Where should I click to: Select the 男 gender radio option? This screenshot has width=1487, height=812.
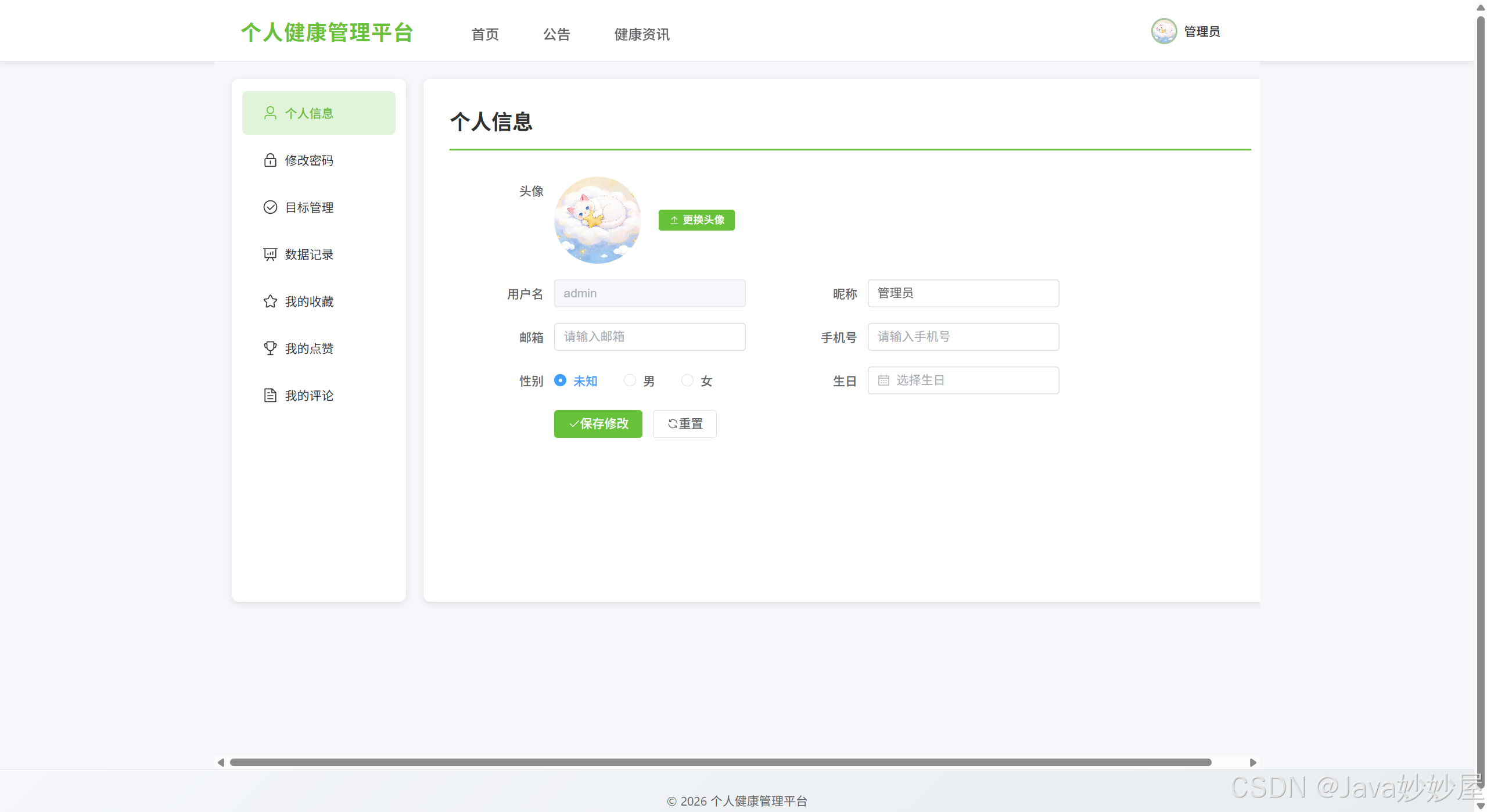630,380
